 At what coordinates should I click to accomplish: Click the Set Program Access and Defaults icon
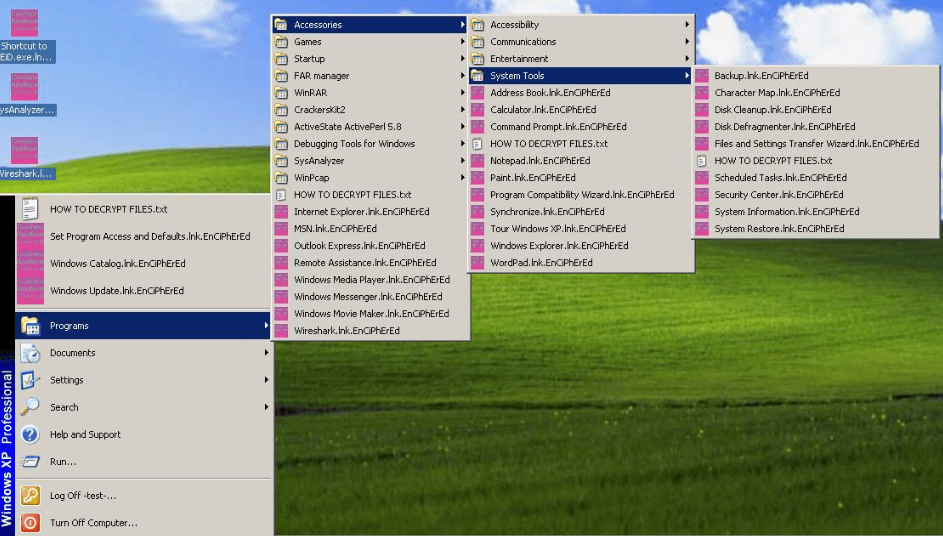(30, 236)
